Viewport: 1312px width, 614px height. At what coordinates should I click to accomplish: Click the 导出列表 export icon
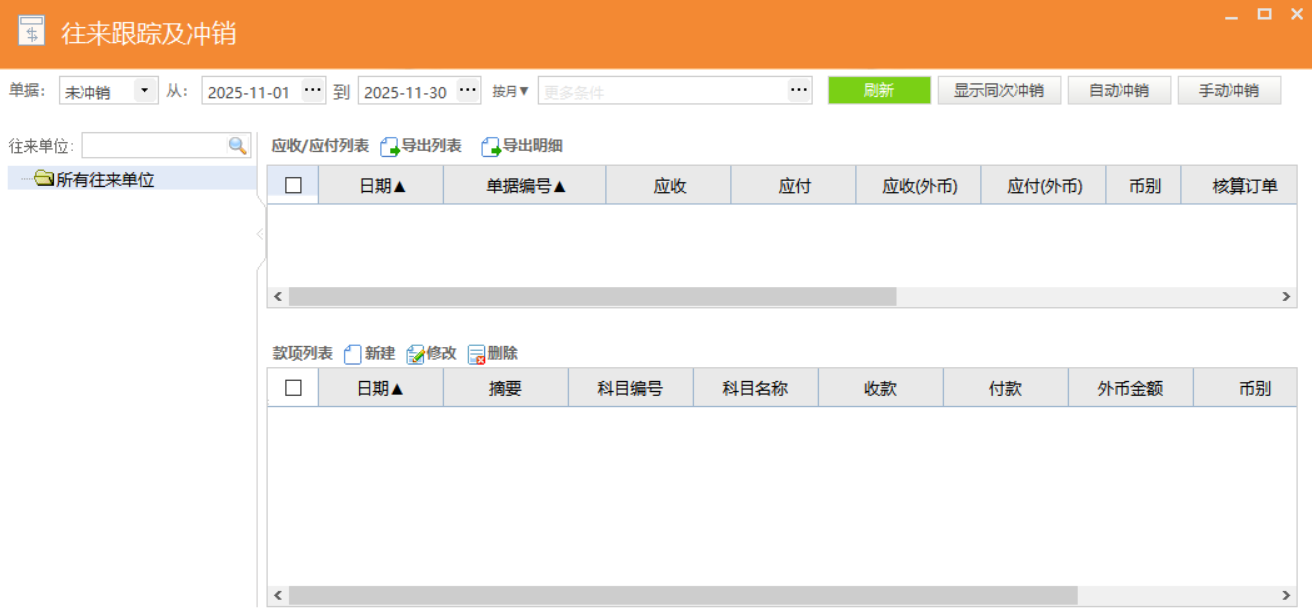tap(392, 145)
